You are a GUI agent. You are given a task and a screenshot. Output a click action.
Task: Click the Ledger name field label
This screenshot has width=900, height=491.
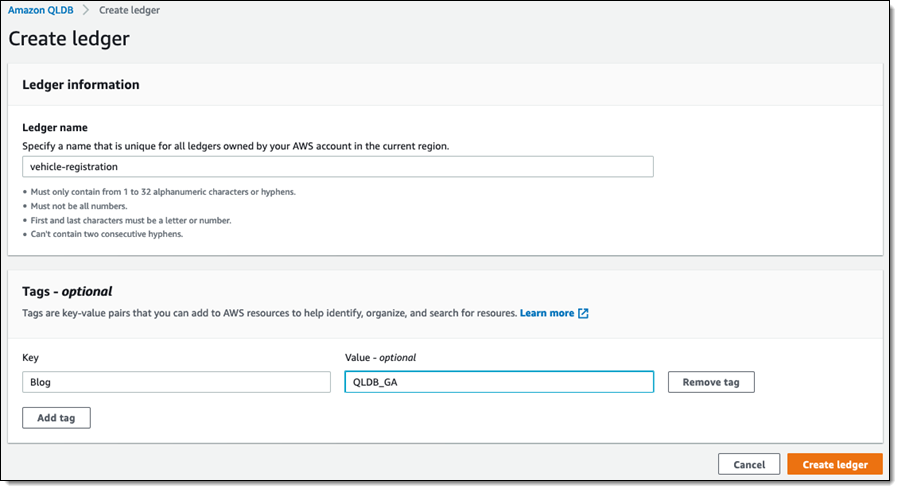(x=55, y=128)
